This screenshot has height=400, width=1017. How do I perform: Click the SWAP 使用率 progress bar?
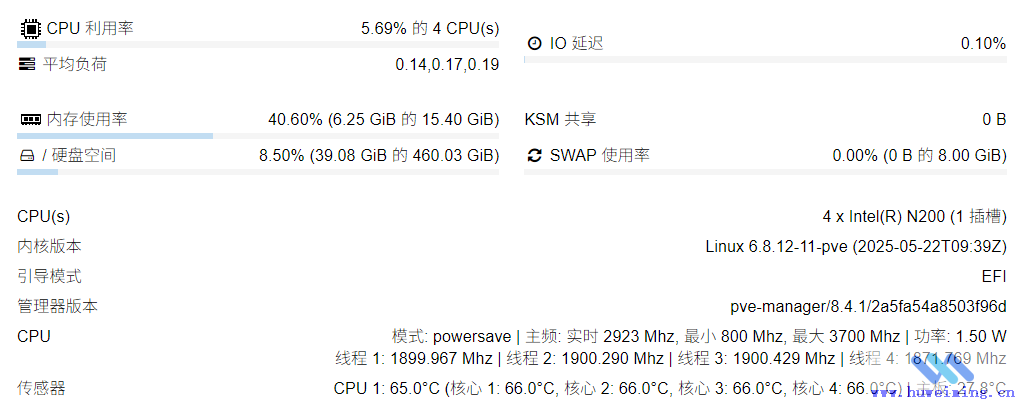point(765,172)
